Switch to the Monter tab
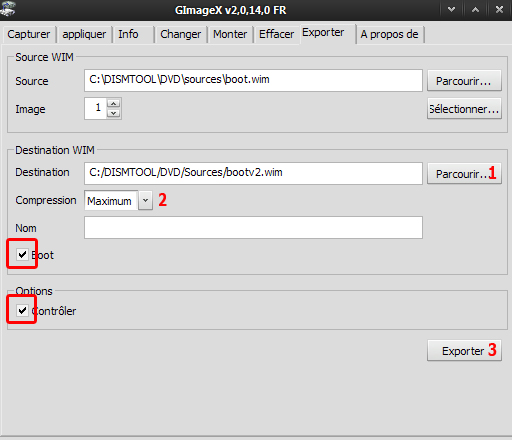512x440 pixels. (230, 34)
